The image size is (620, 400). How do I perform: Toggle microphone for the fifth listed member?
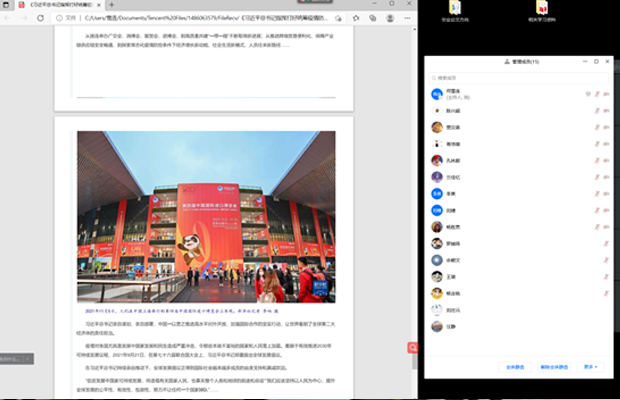coord(598,161)
